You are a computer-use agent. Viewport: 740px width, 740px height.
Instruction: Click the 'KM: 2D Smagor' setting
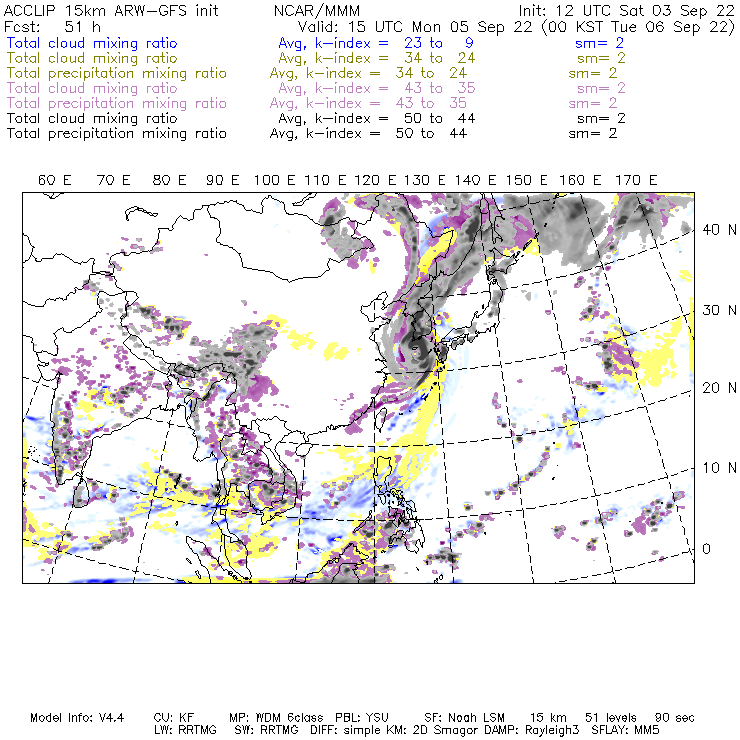[x=432, y=731]
